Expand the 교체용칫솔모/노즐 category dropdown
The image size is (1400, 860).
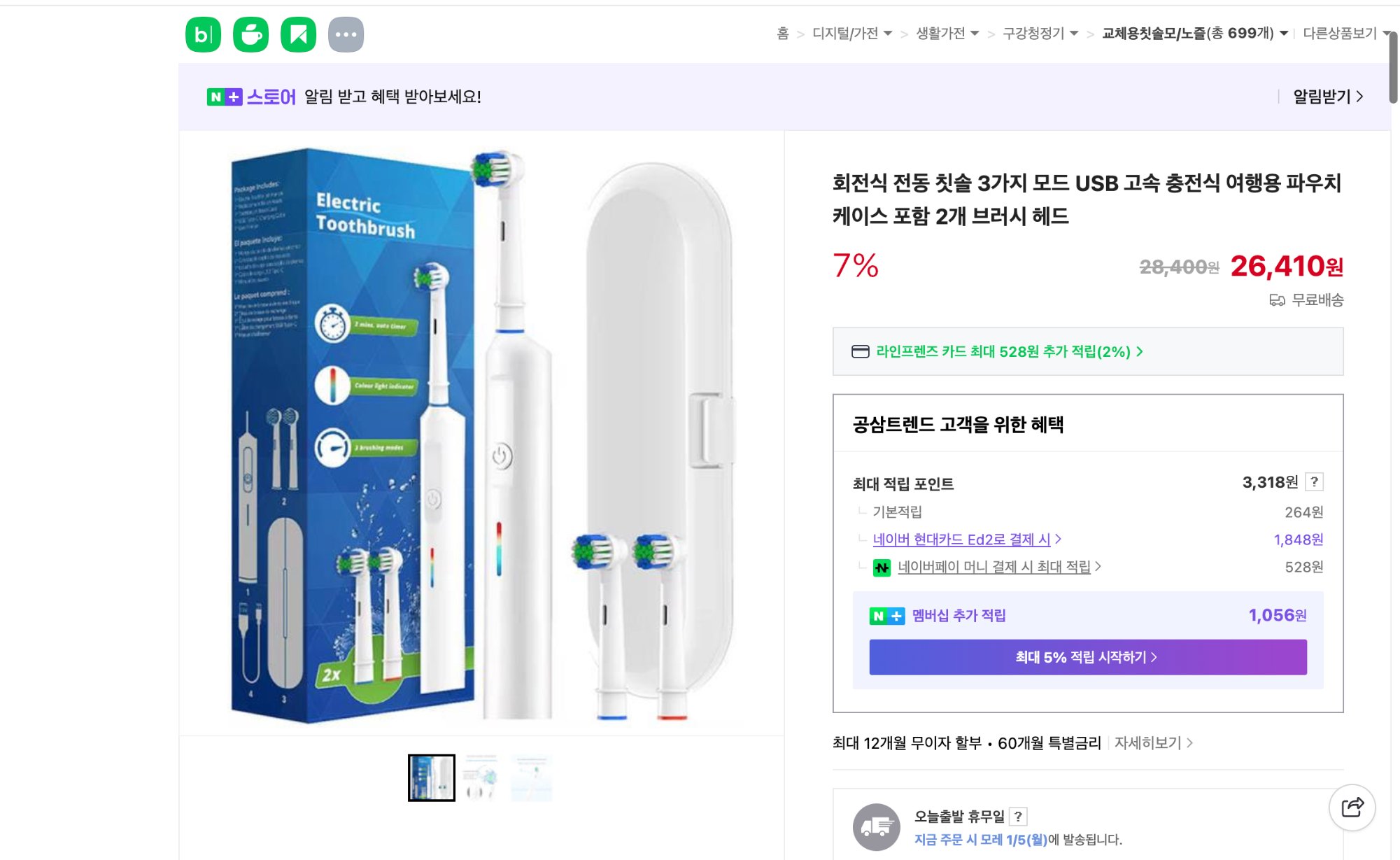click(1284, 34)
